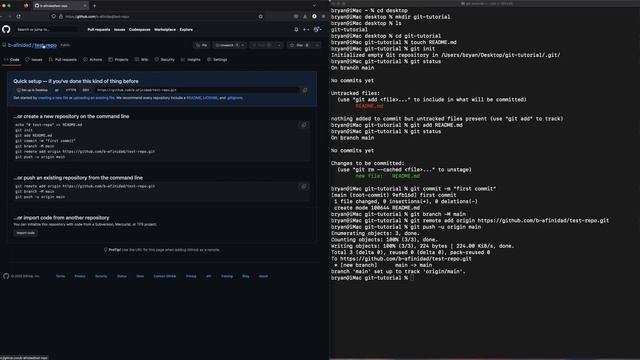Open the Contact GitHub footer link

pyautogui.click(x=164, y=276)
